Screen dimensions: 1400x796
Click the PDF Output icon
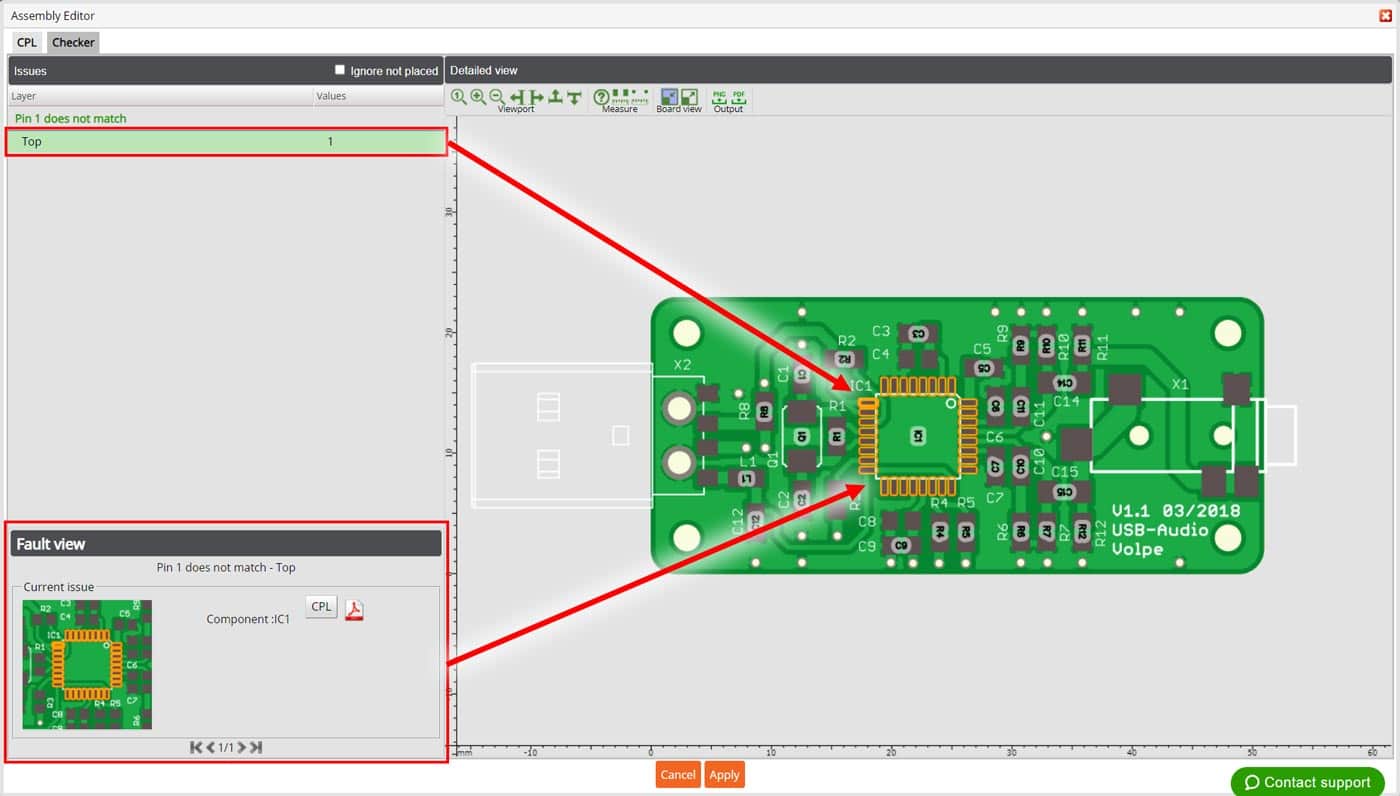click(738, 96)
